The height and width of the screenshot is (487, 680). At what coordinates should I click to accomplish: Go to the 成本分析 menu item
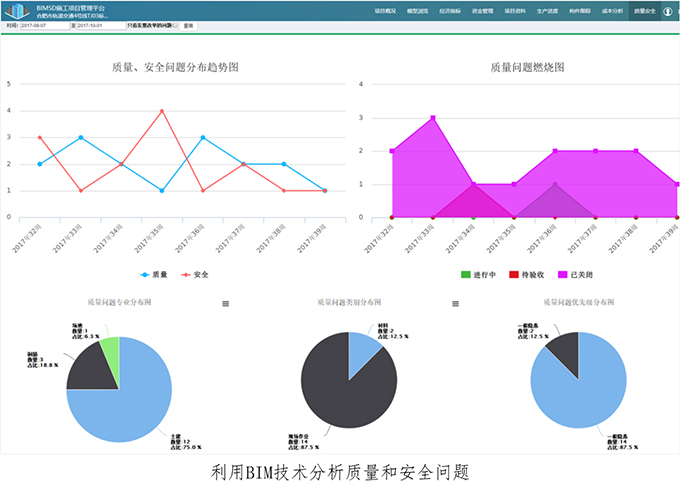[x=612, y=11]
